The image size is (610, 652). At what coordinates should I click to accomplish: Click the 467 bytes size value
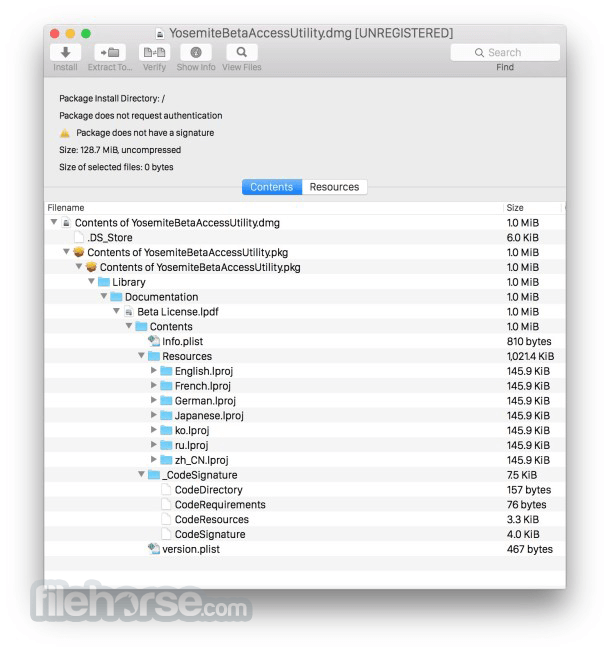(x=530, y=549)
